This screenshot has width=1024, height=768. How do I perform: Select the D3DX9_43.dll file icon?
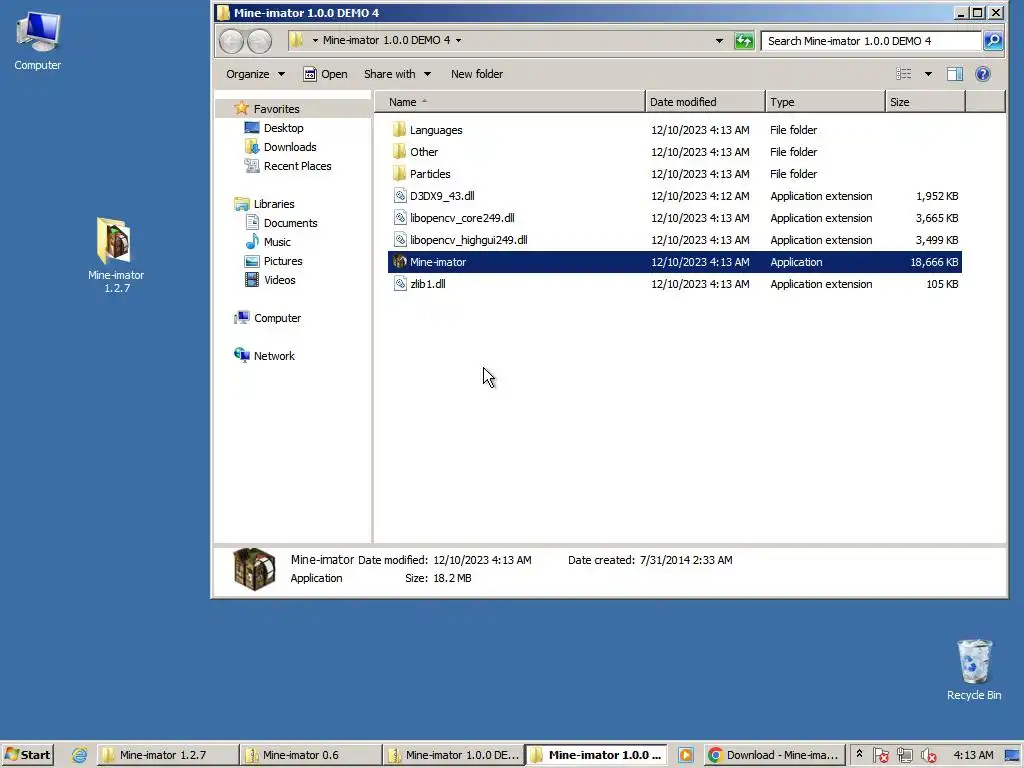click(x=400, y=195)
